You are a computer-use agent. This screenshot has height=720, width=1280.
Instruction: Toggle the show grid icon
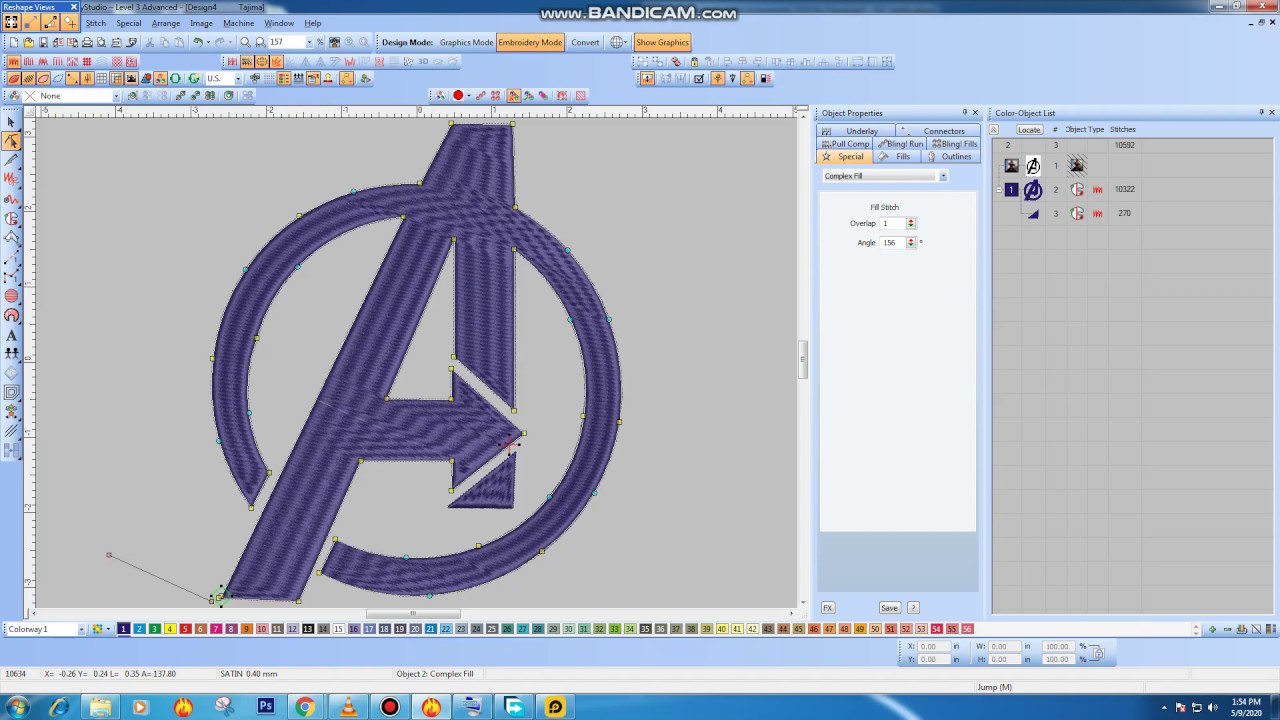pyautogui.click(x=101, y=78)
